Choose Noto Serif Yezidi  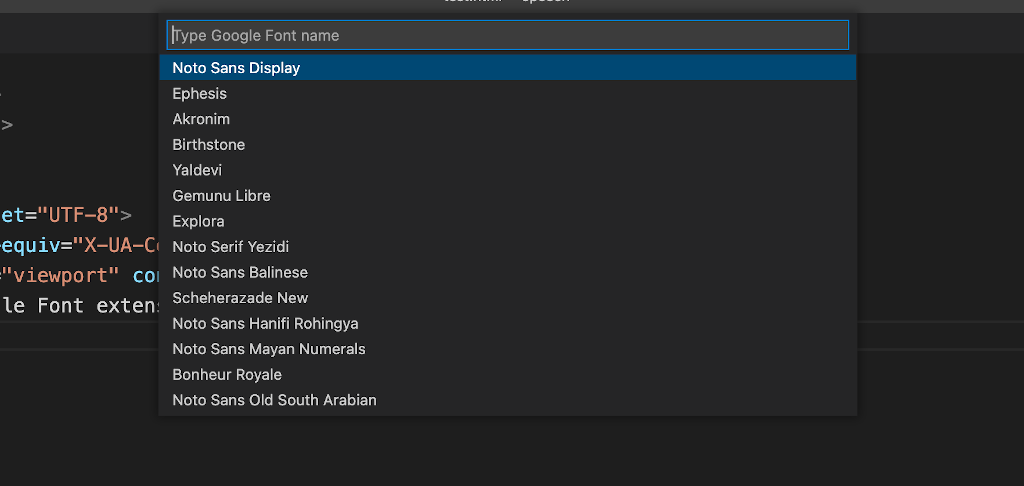[x=507, y=246]
